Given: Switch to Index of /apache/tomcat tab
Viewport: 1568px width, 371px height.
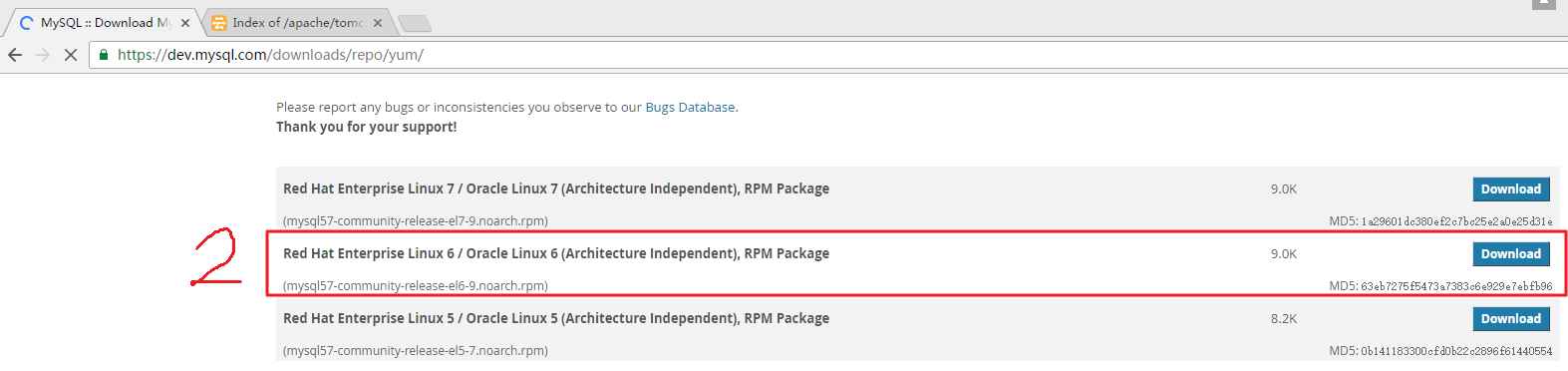Looking at the screenshot, I should pyautogui.click(x=294, y=22).
